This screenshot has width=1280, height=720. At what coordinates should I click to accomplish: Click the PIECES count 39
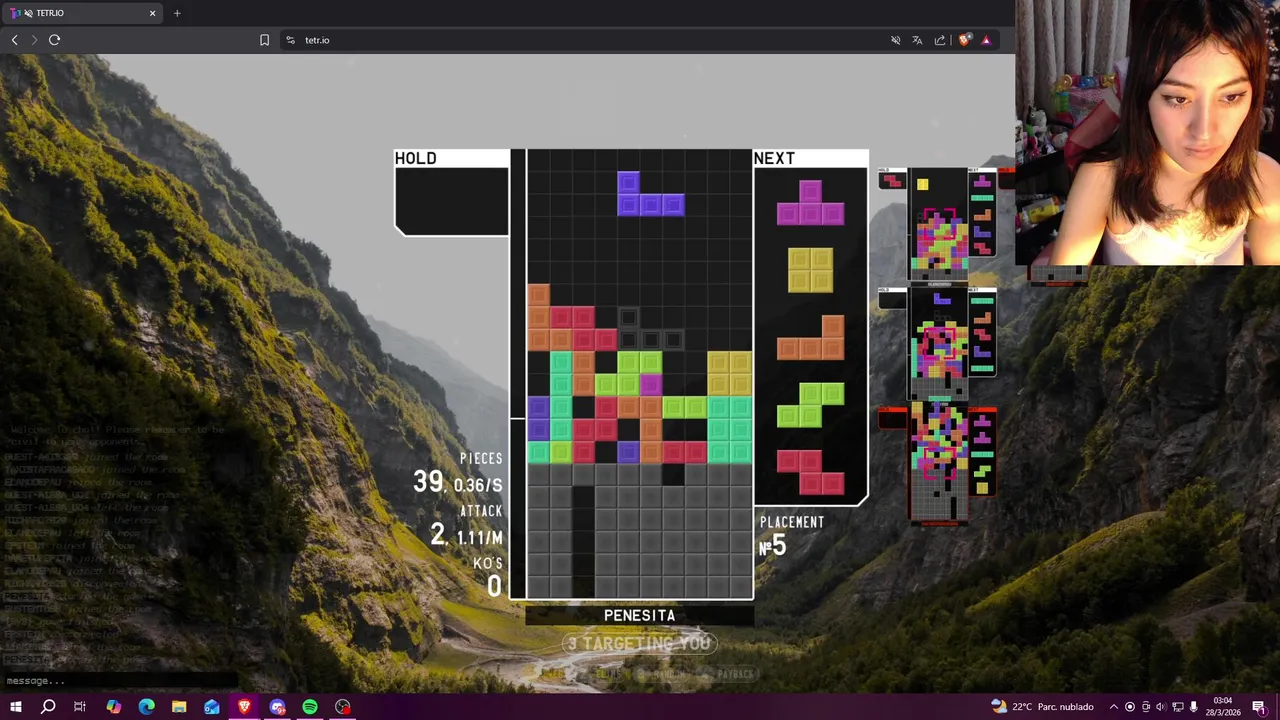point(428,481)
